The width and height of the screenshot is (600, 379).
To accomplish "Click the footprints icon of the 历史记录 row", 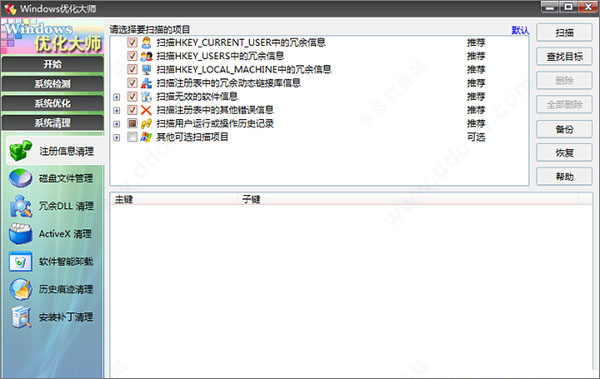I will (x=146, y=123).
